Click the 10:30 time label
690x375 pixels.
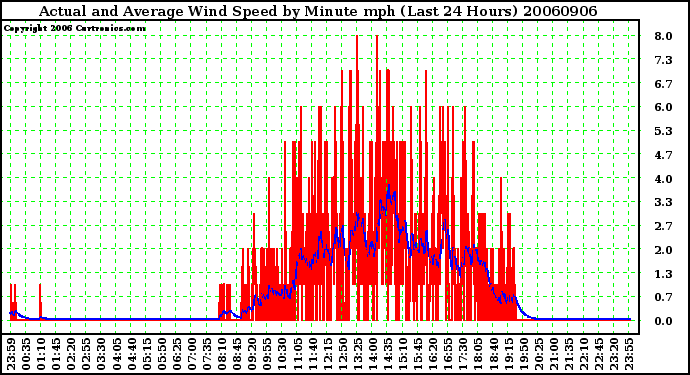click(x=282, y=354)
